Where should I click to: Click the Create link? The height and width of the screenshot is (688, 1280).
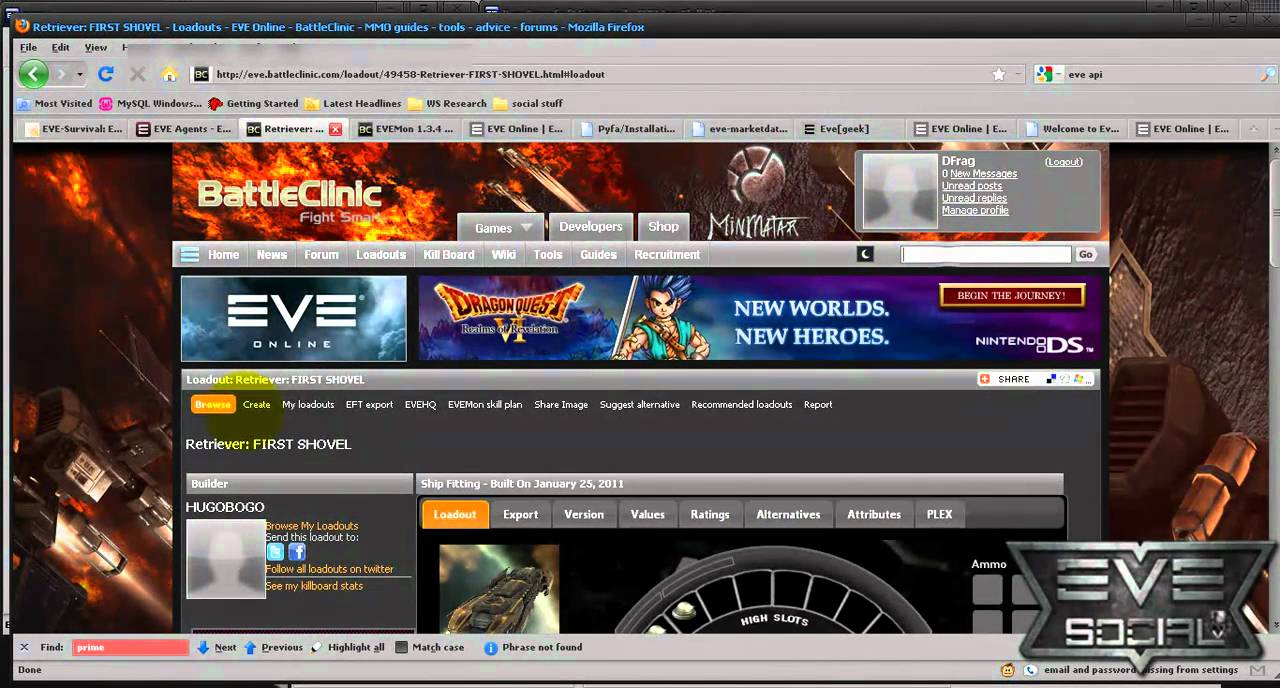257,405
